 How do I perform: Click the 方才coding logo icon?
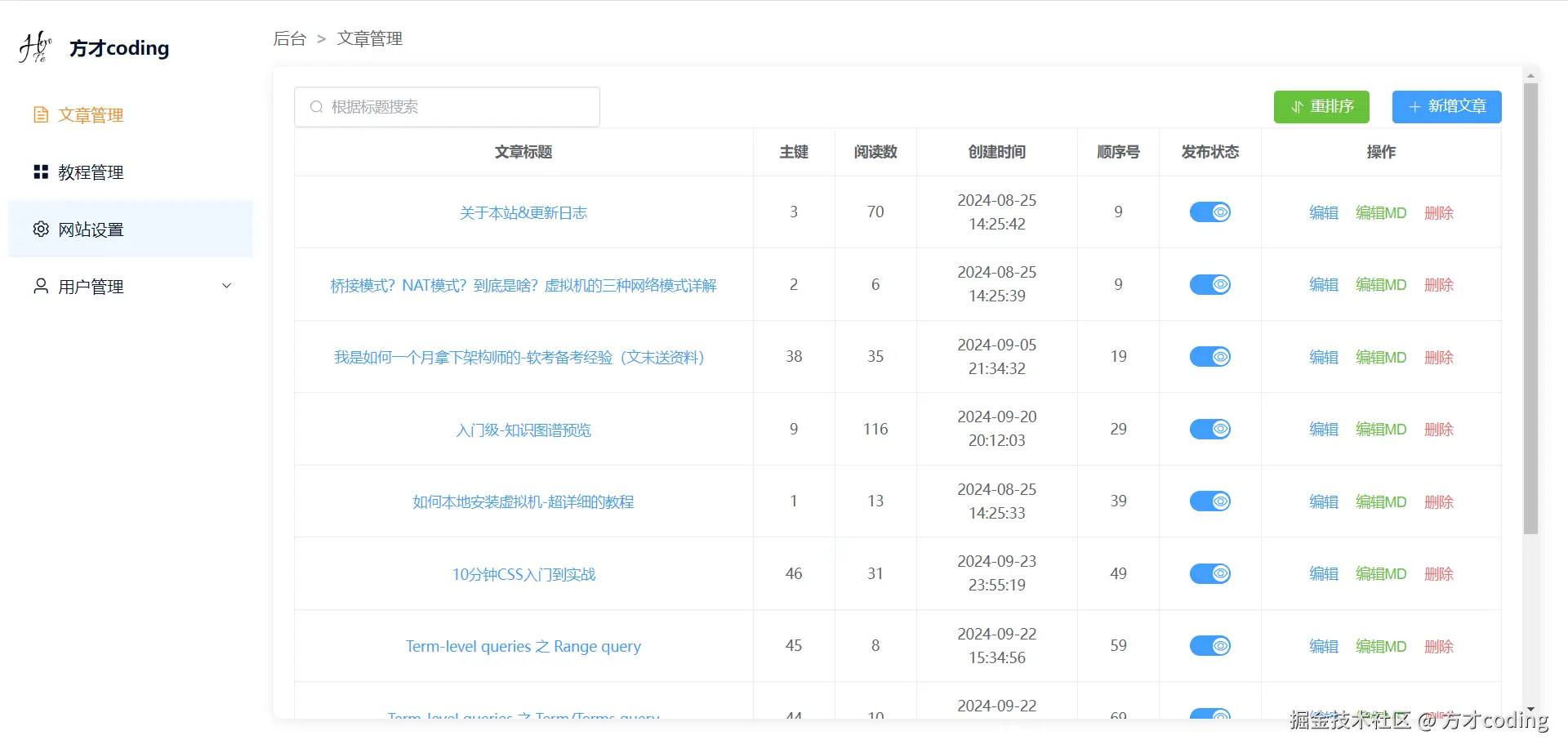(x=35, y=47)
